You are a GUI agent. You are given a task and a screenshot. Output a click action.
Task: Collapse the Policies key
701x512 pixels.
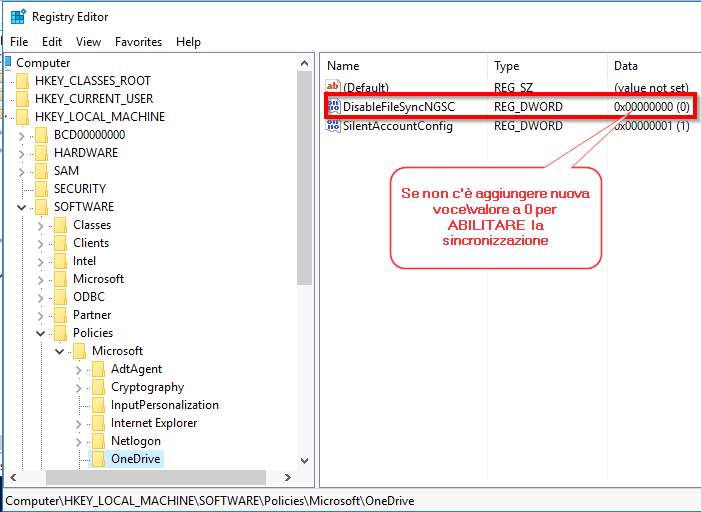coord(40,333)
